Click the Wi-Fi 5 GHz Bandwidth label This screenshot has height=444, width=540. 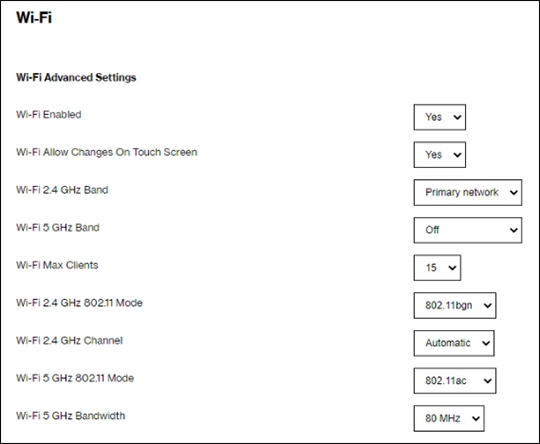click(x=71, y=416)
